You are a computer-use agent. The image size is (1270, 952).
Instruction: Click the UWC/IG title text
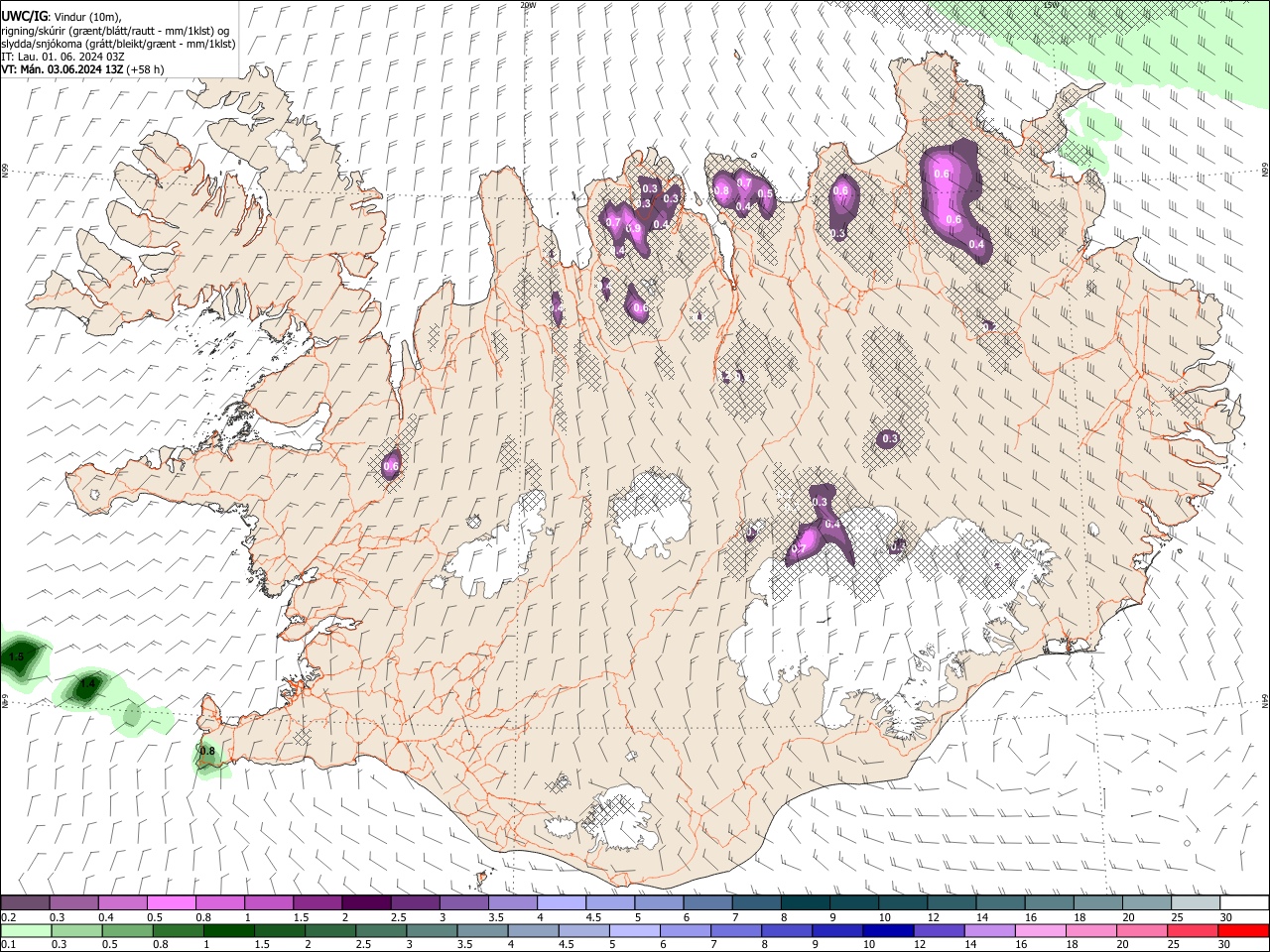tap(24, 17)
